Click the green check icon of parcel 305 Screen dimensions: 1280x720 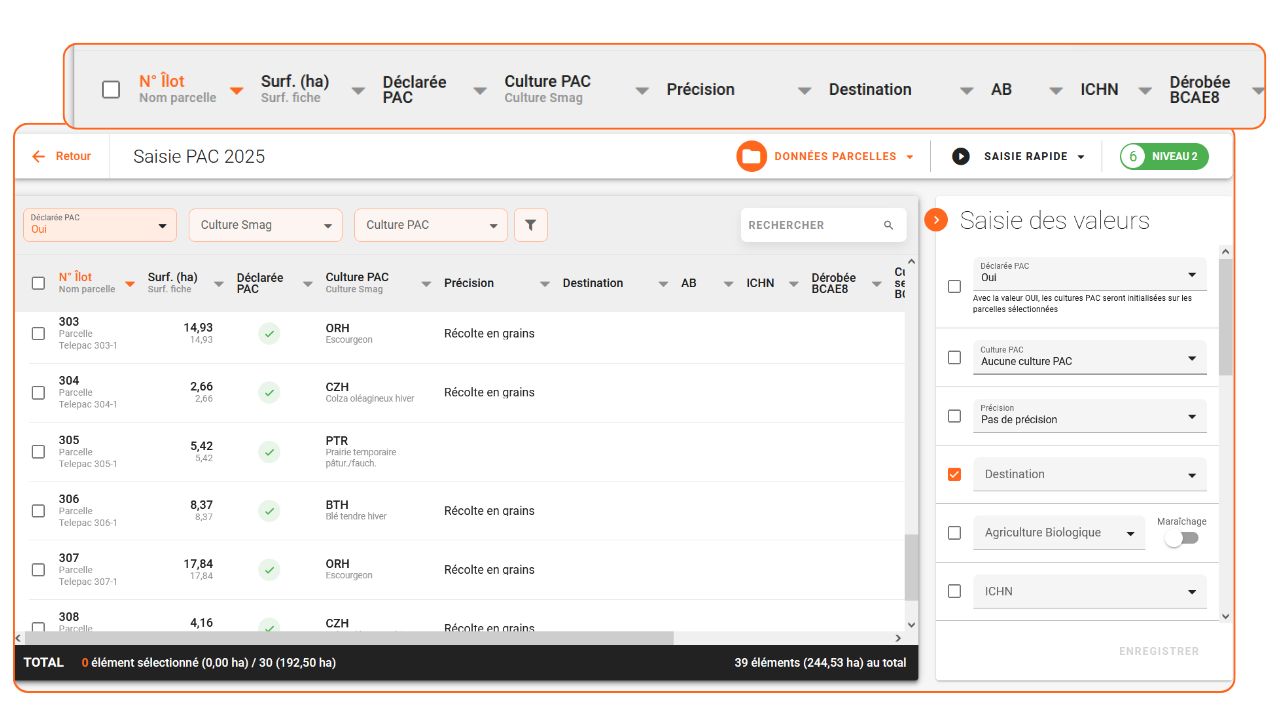pos(269,452)
